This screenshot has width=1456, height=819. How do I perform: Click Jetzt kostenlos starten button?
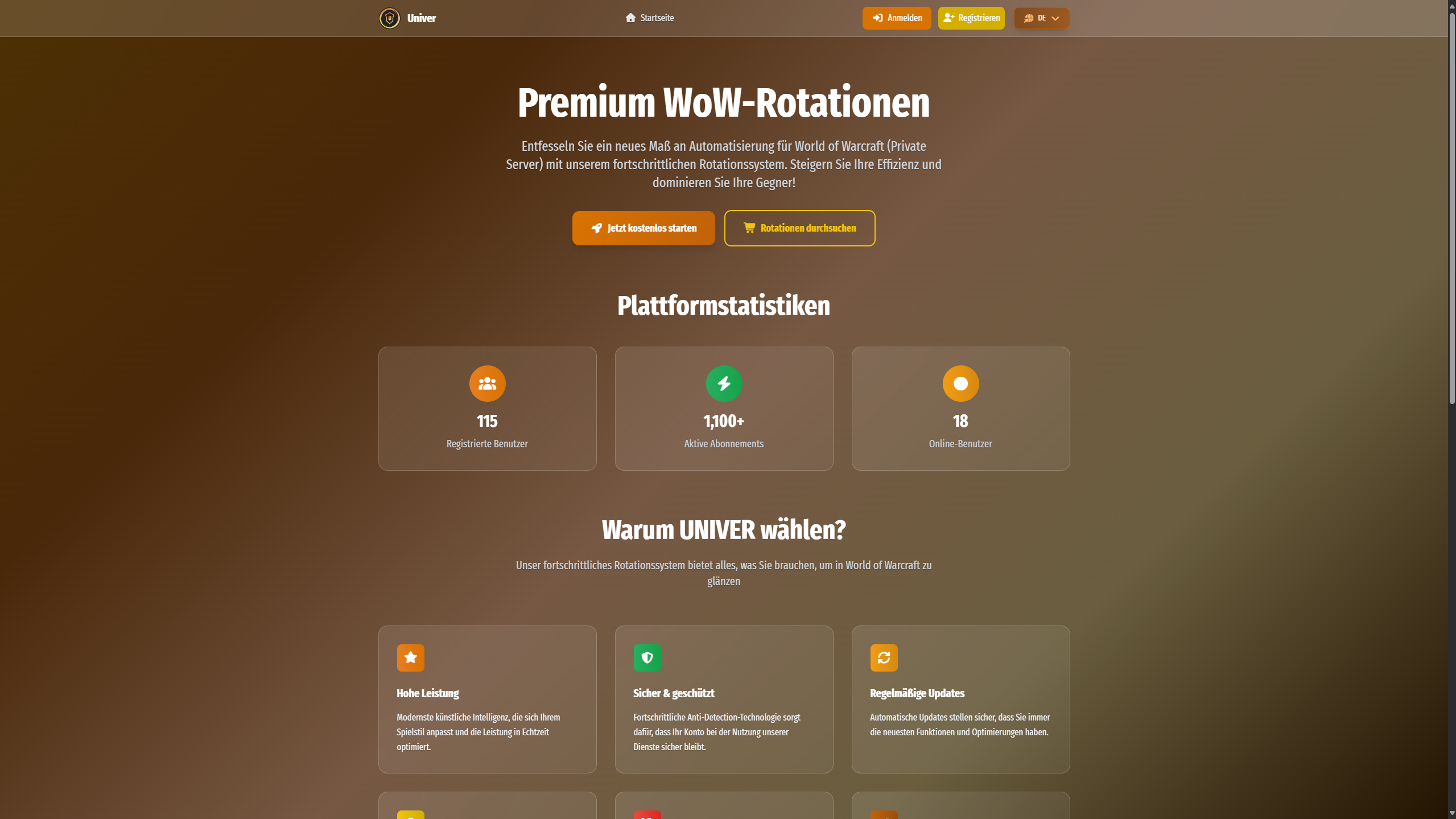(643, 228)
